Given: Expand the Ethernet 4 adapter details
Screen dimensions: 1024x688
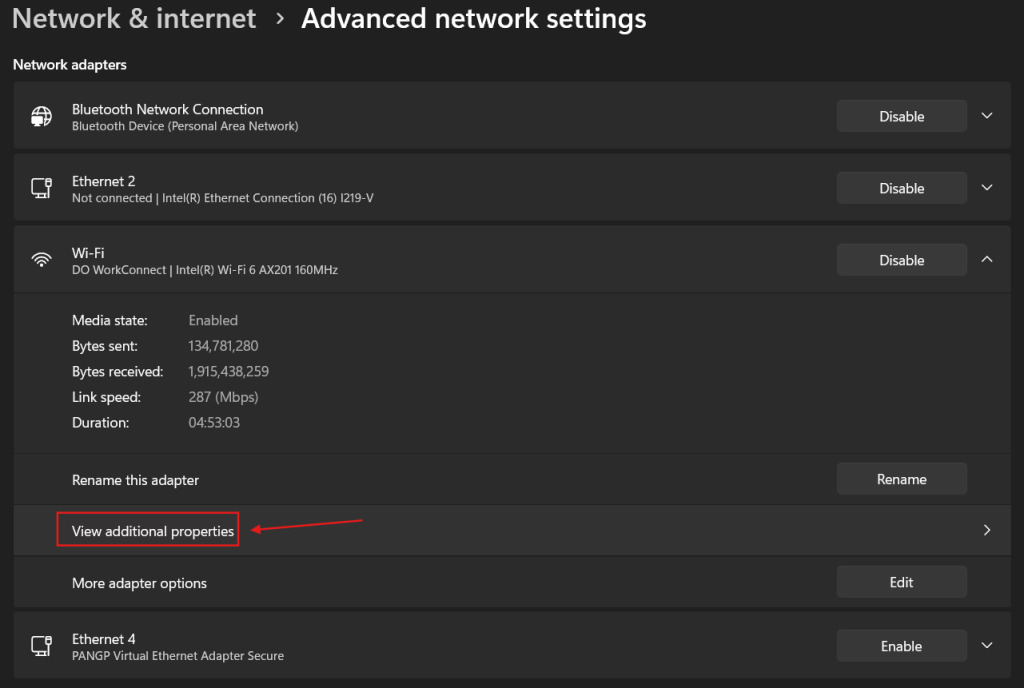Looking at the screenshot, I should 987,645.
